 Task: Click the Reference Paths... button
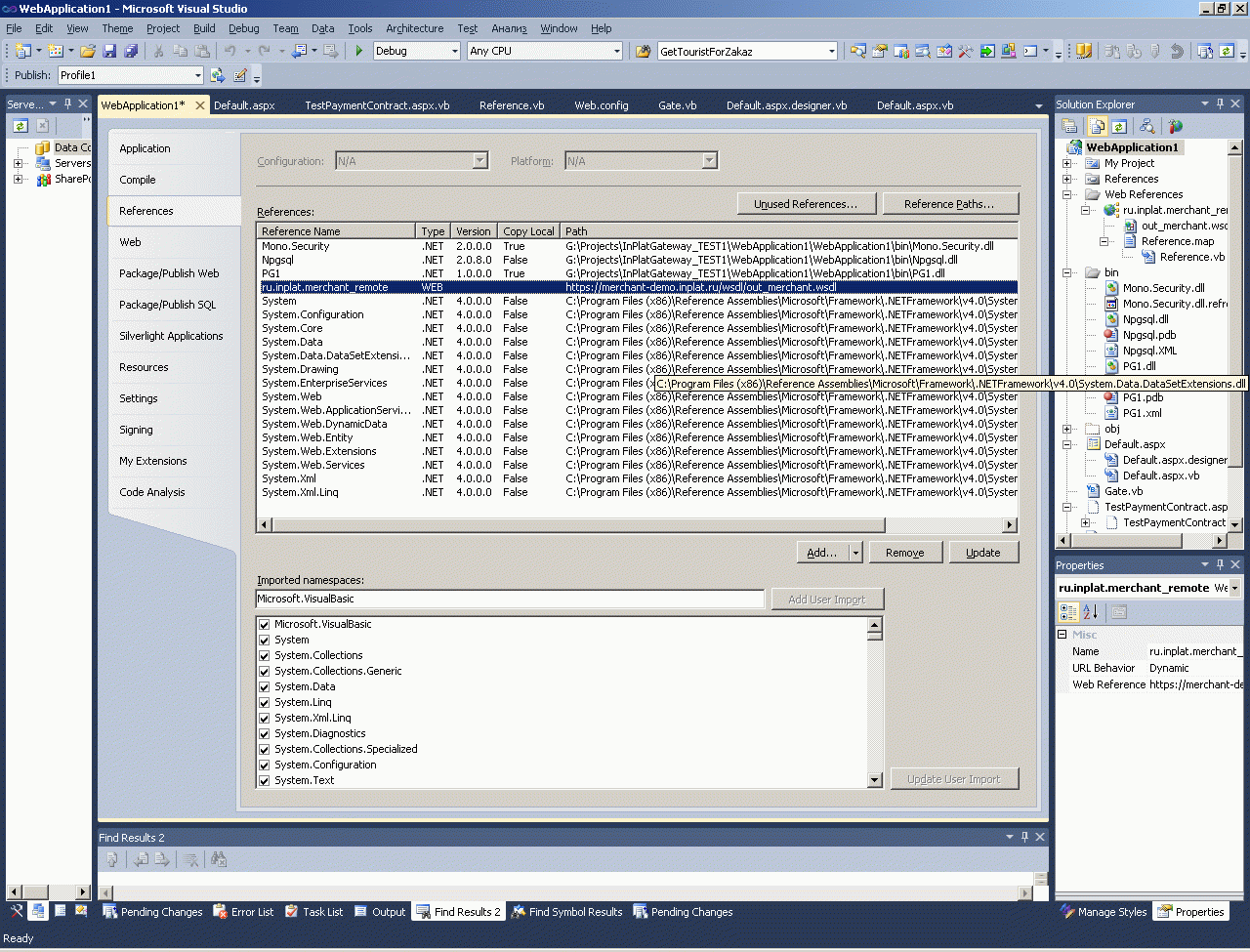949,204
